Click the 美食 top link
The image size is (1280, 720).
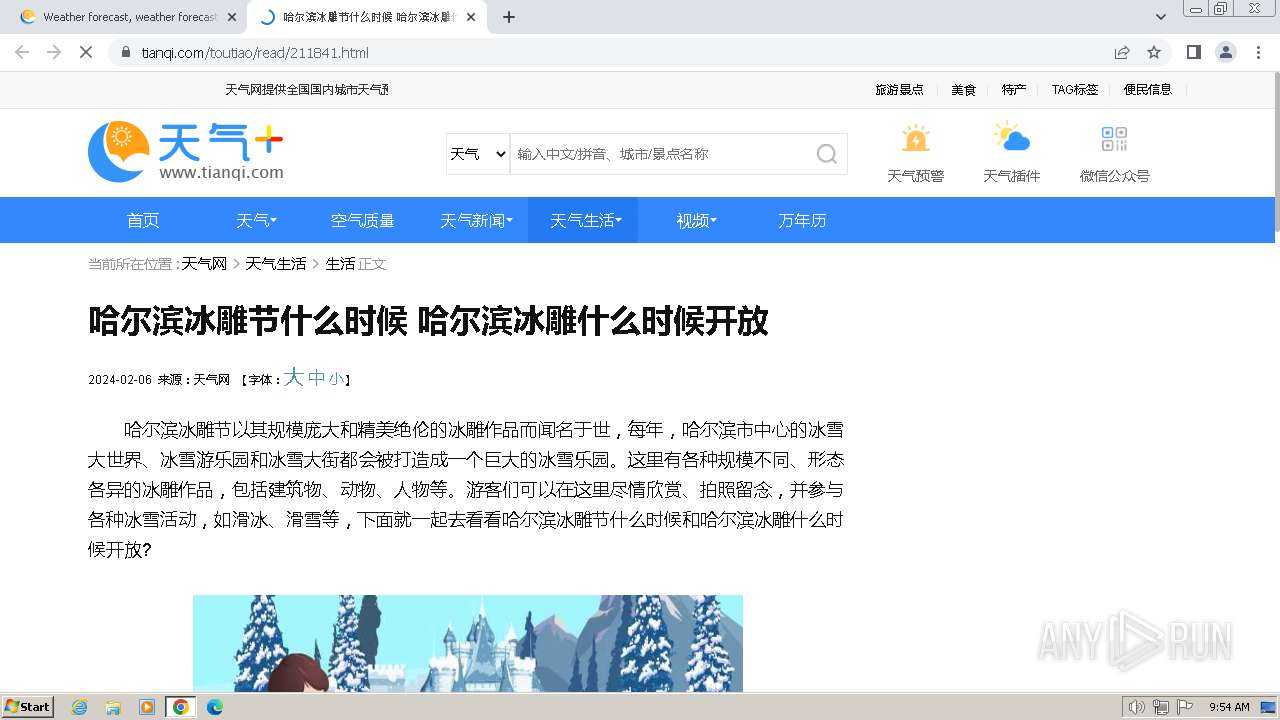tap(963, 89)
